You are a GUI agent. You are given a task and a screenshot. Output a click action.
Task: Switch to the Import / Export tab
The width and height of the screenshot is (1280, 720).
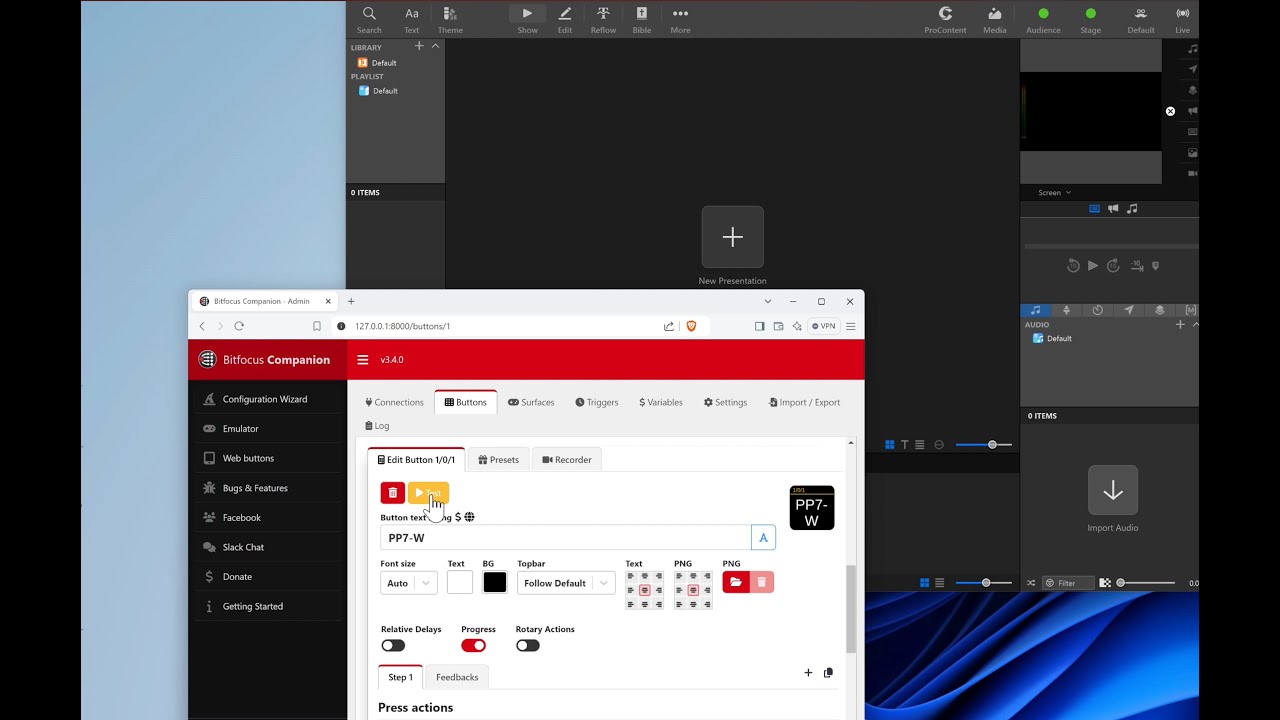click(x=804, y=402)
